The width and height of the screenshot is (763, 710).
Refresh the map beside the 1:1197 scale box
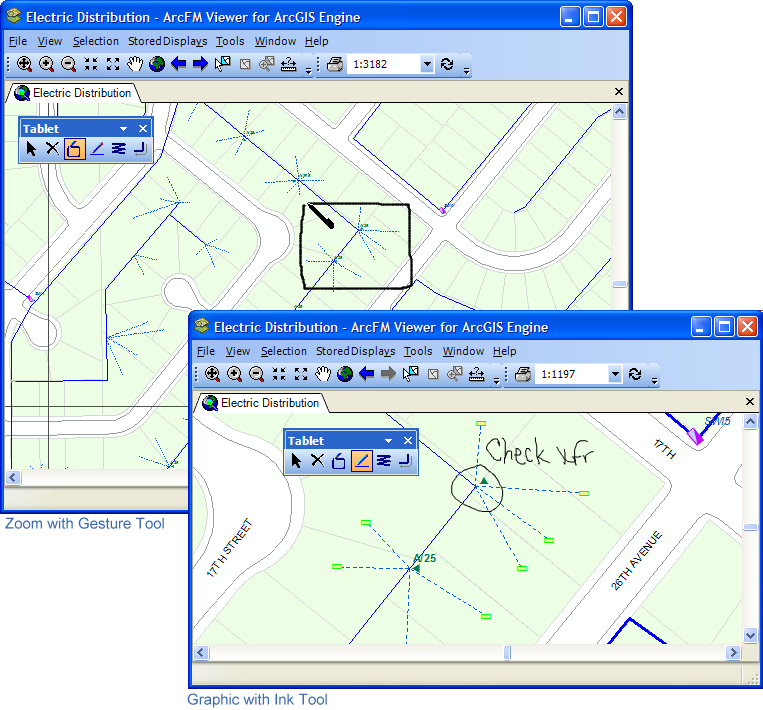[634, 374]
